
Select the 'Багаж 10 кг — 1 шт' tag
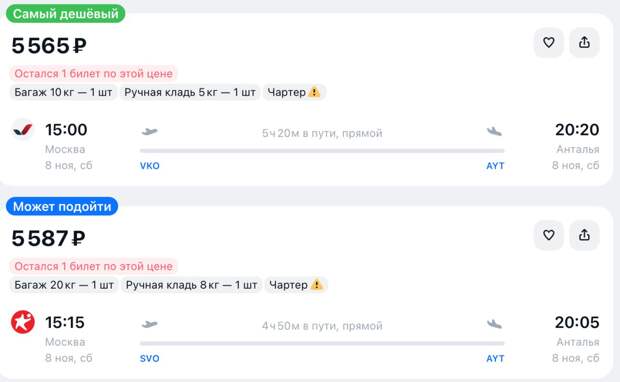(63, 92)
